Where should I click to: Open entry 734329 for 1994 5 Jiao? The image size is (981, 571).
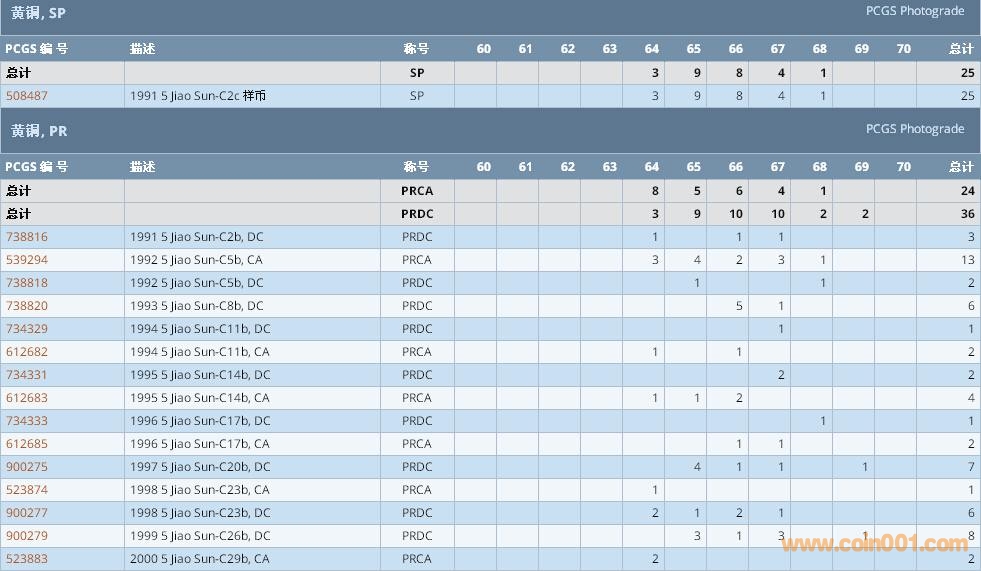pos(27,329)
